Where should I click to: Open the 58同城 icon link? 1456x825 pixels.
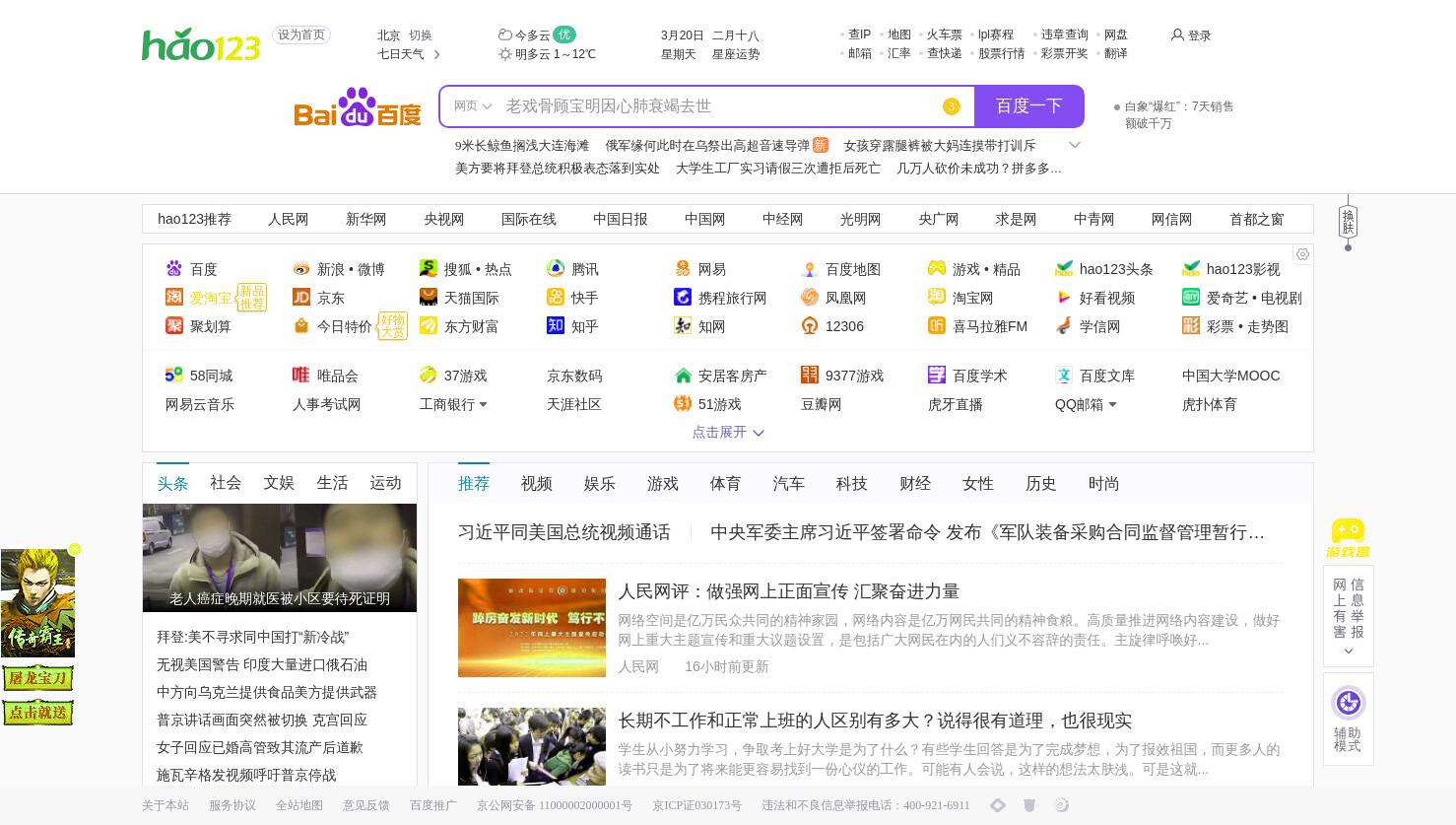point(174,375)
